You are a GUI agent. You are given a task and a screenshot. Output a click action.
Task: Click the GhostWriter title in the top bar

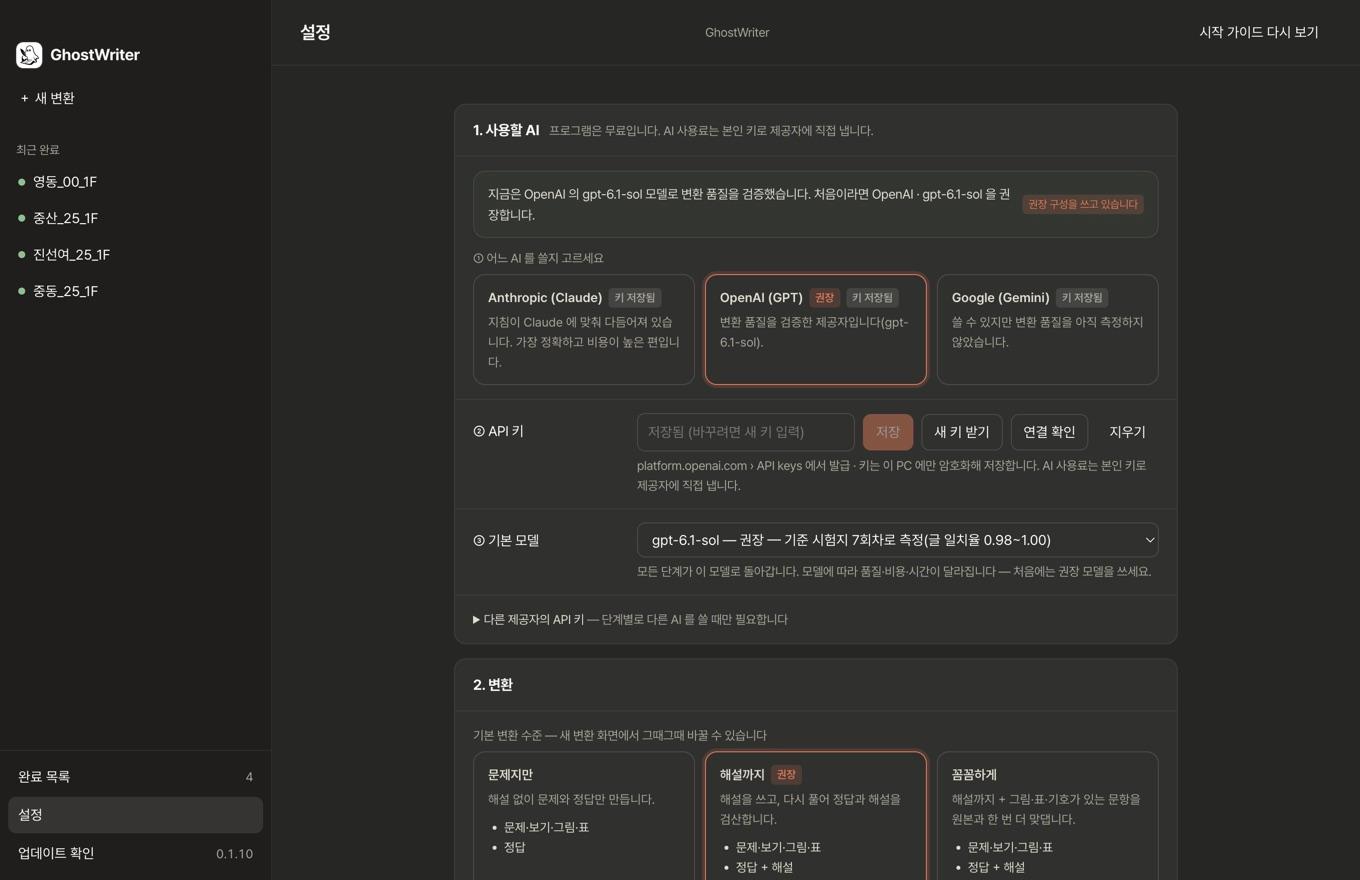click(737, 32)
